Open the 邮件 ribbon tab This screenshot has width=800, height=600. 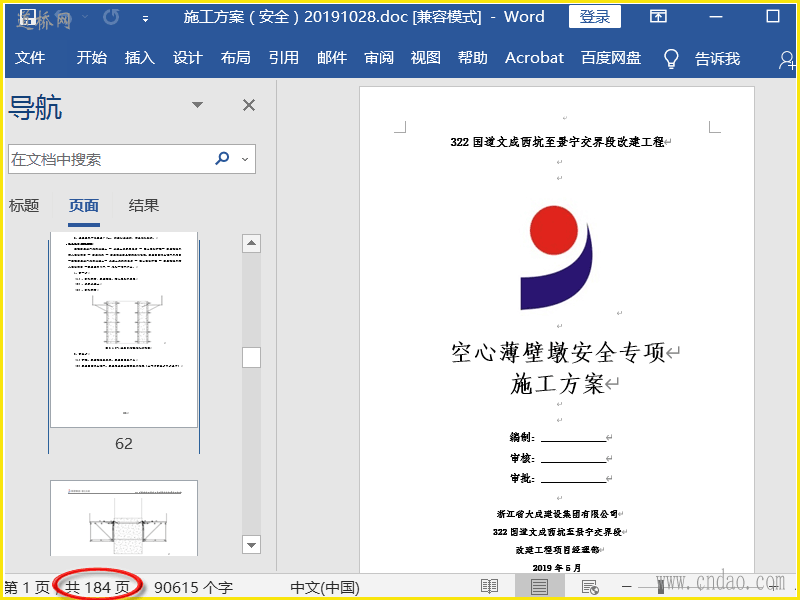(x=332, y=58)
